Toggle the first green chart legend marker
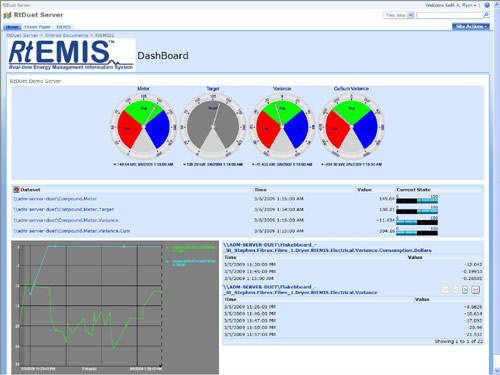 coord(167,248)
